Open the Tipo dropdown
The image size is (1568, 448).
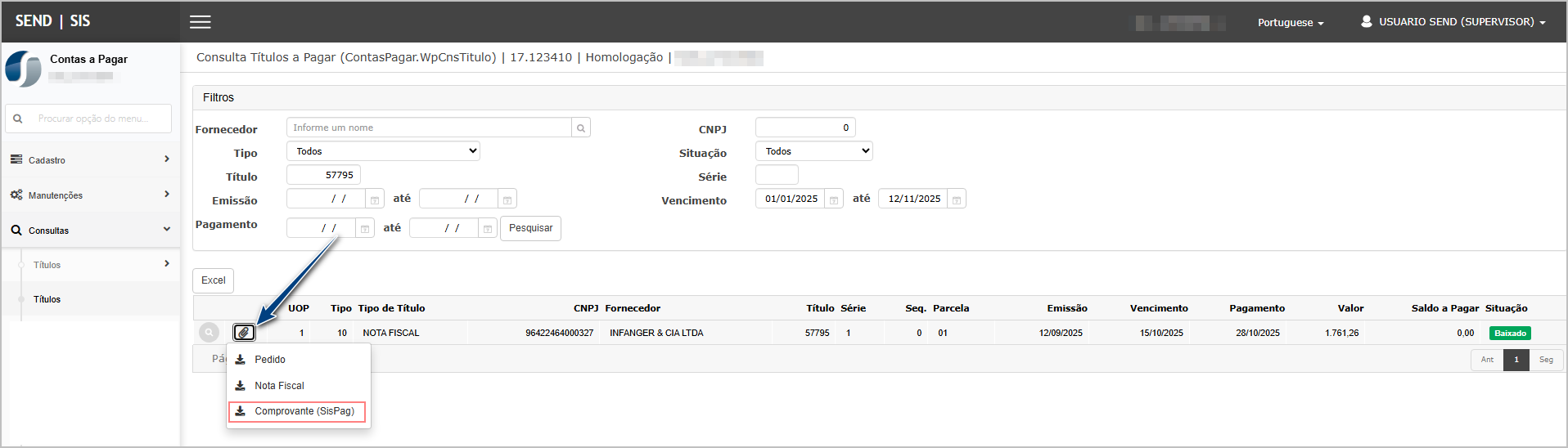383,151
